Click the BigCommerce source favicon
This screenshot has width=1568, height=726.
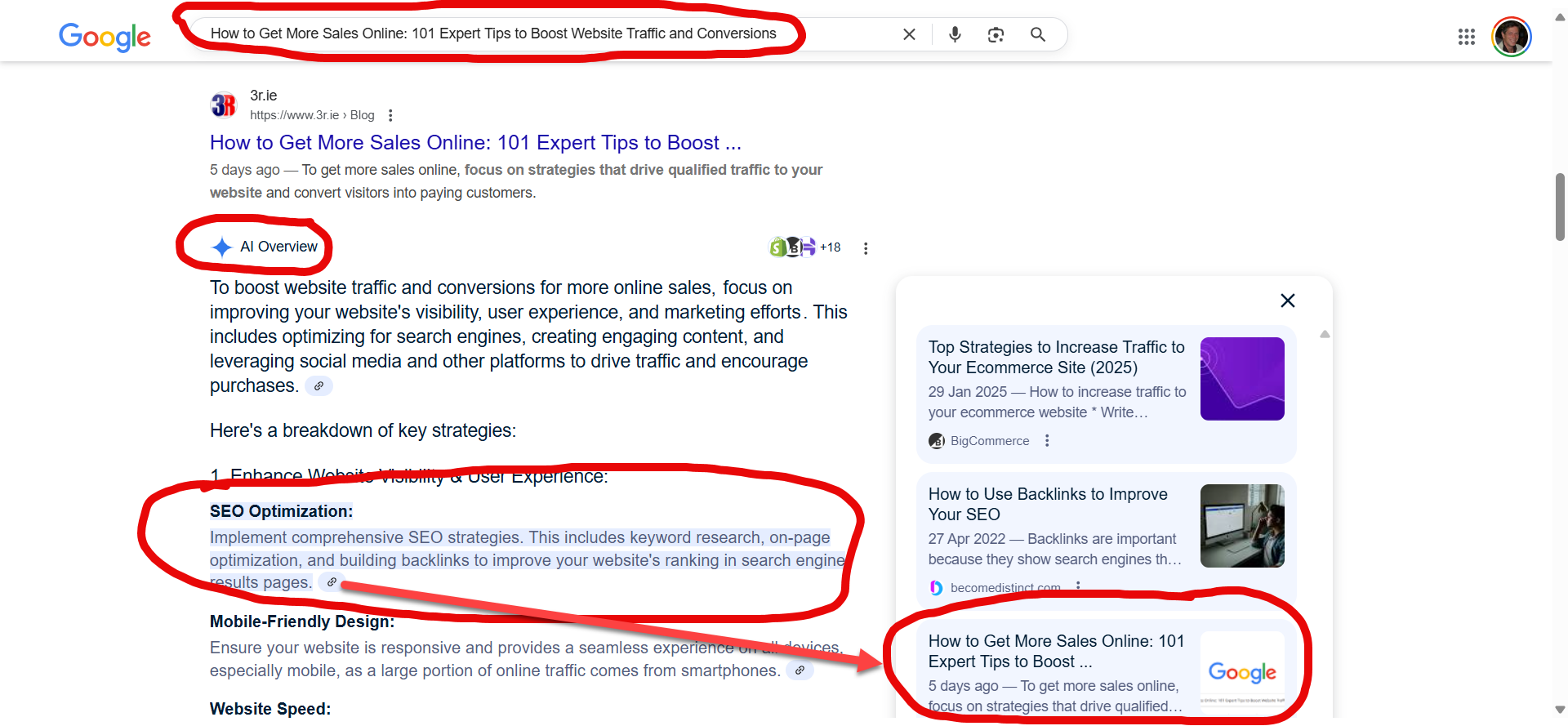pyautogui.click(x=937, y=441)
